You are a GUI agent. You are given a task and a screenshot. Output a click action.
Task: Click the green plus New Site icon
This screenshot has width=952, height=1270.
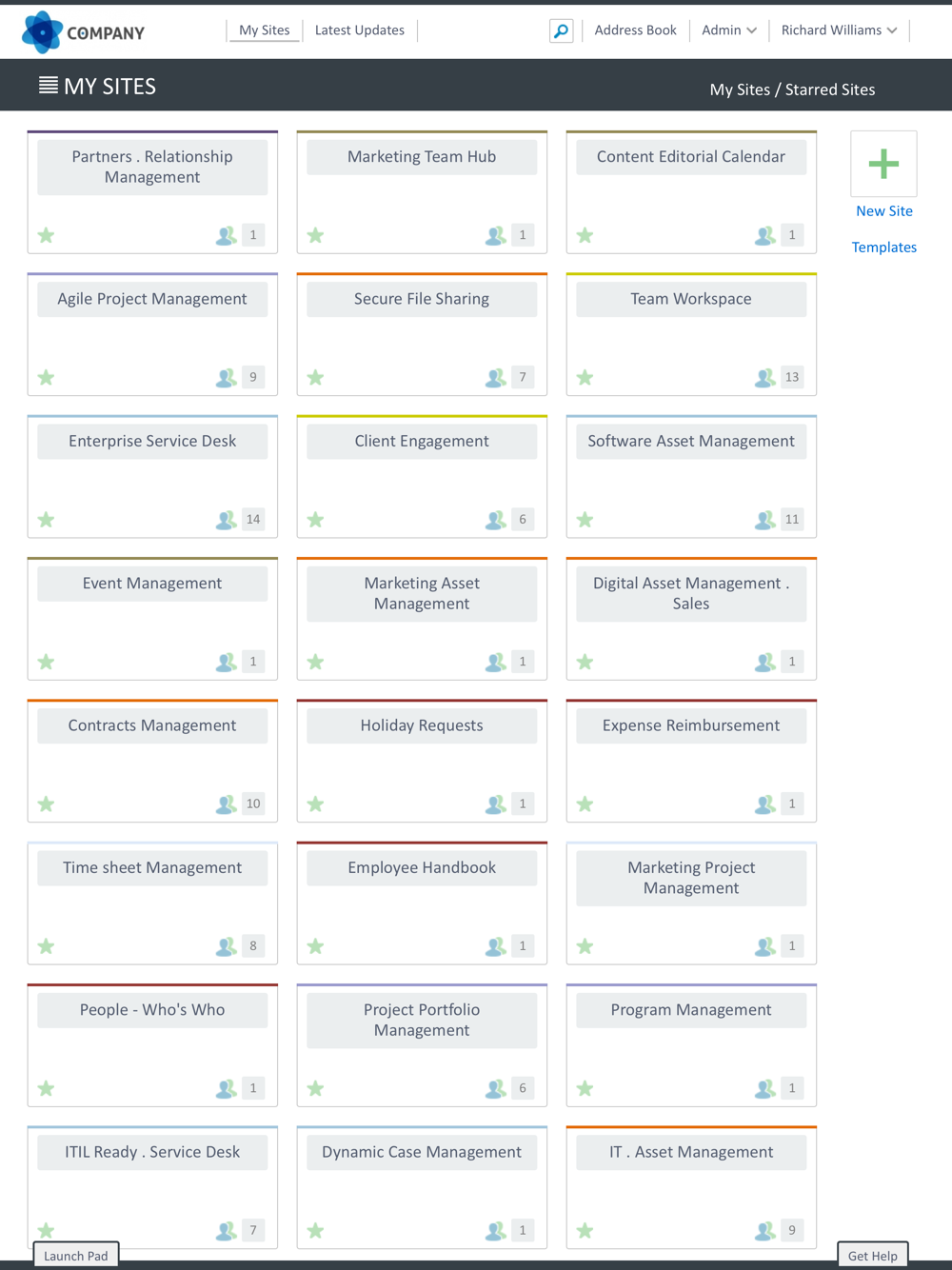[x=883, y=164]
